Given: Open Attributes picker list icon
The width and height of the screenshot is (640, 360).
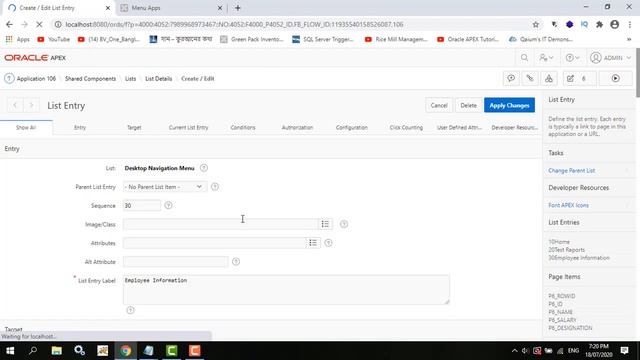Looking at the screenshot, I should click(313, 243).
